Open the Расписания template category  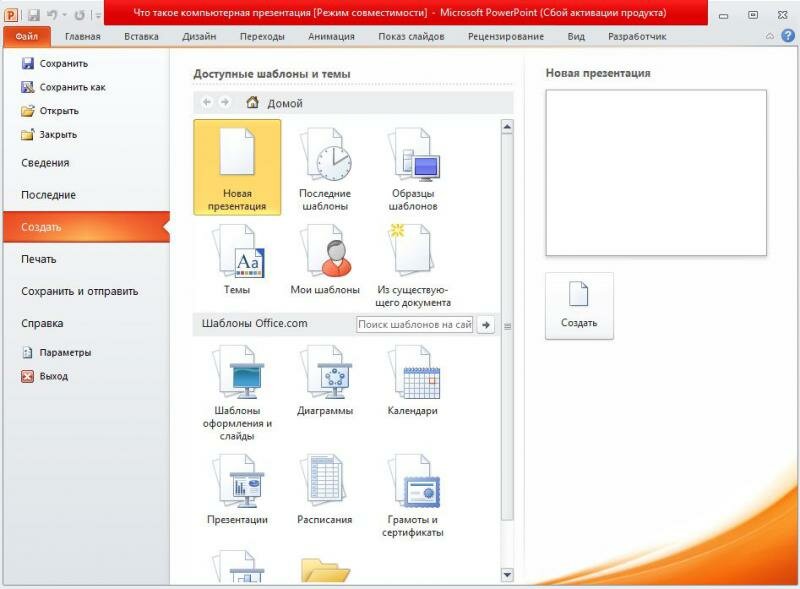(325, 489)
